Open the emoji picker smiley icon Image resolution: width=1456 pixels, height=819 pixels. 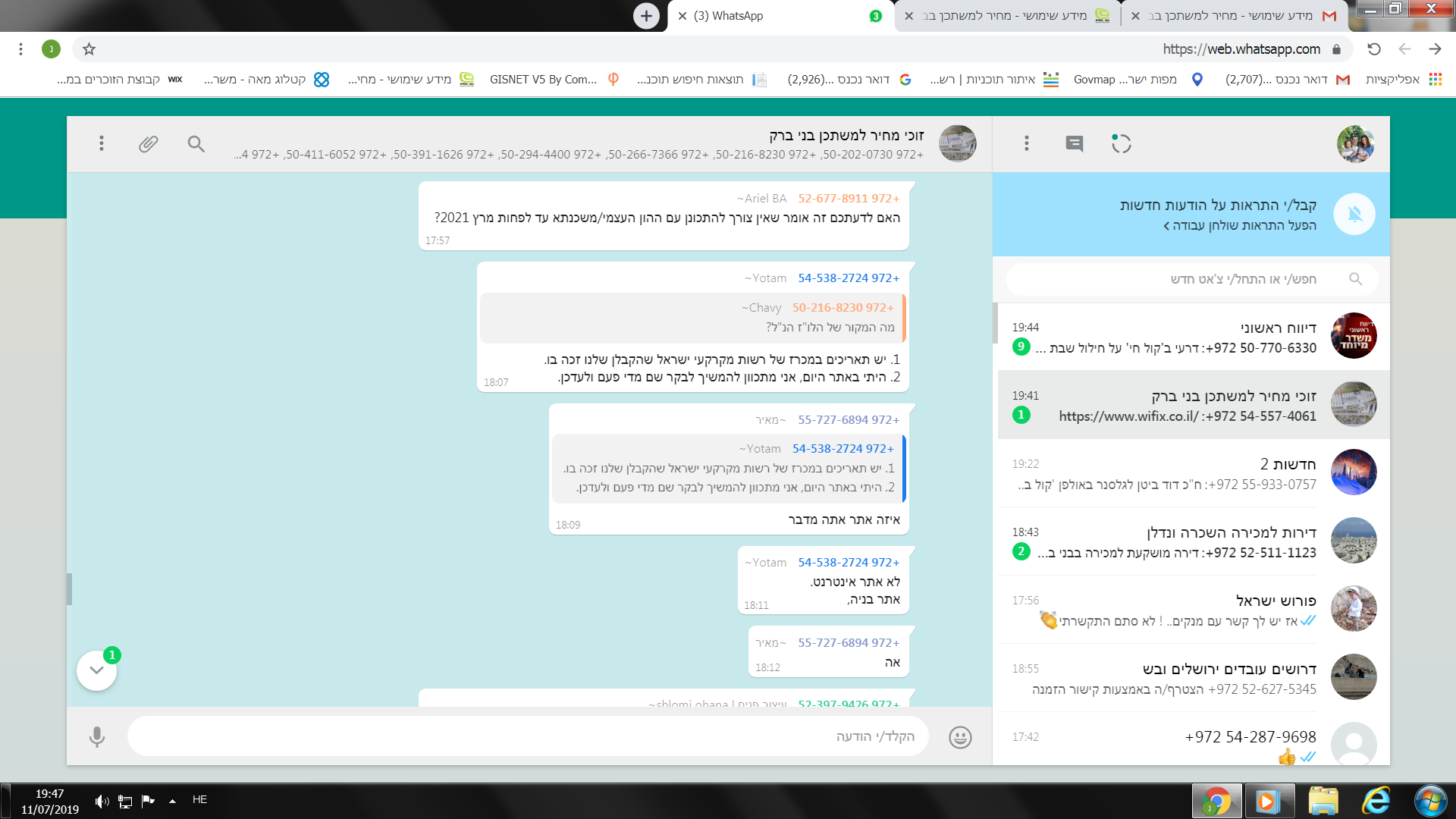pos(960,736)
